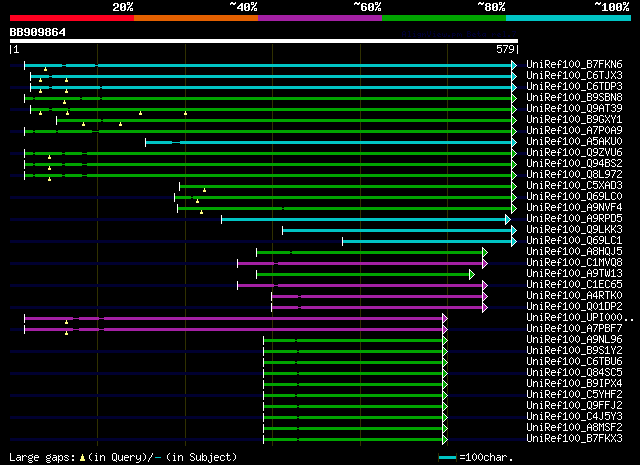Screen dimensions: 640x465
Task: Click the green ~80% identity color bar
Action: click(x=444, y=18)
